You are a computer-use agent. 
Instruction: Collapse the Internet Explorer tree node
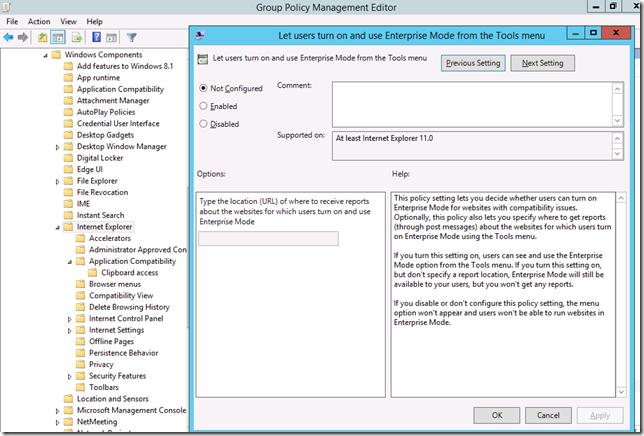[59, 227]
